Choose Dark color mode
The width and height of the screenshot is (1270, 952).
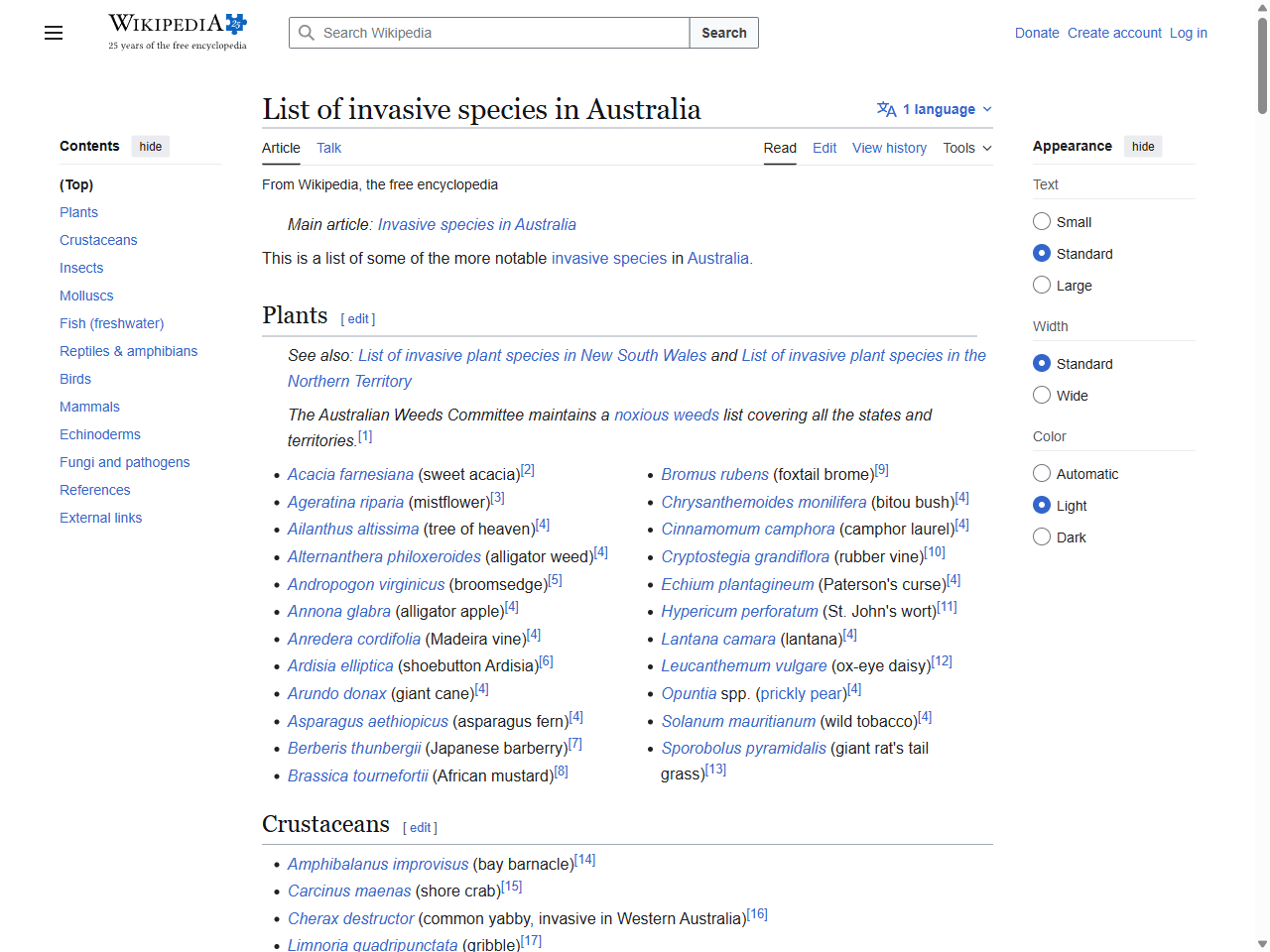point(1042,536)
